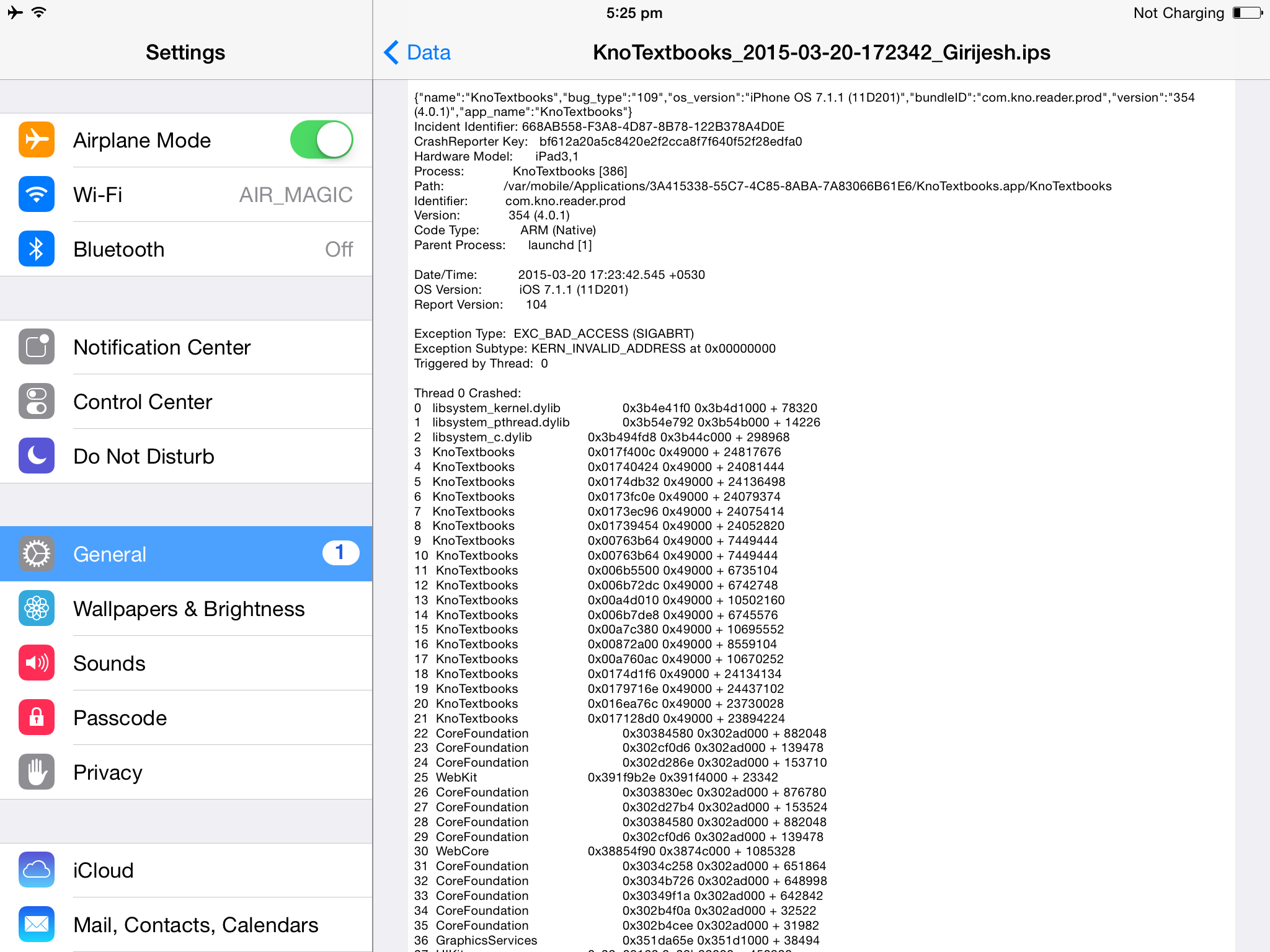This screenshot has height=952, width=1270.
Task: Tap stack frame 25 WebKit
Action: coord(596,778)
